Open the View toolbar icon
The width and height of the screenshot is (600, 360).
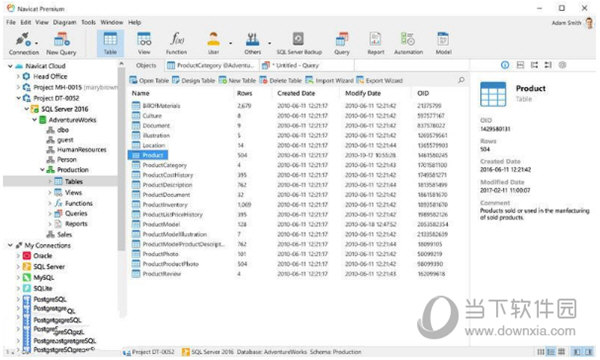tap(144, 44)
